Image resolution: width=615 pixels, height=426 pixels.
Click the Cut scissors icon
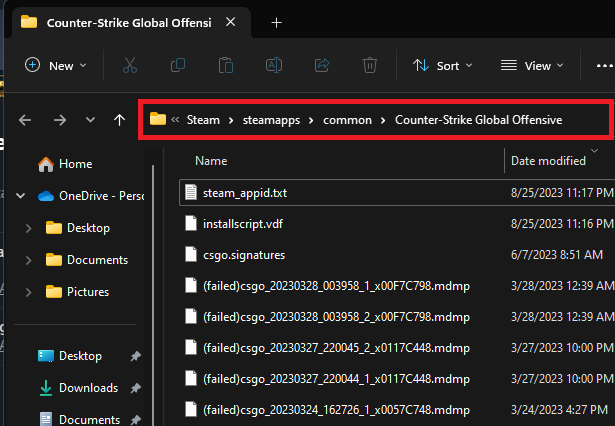[130, 65]
